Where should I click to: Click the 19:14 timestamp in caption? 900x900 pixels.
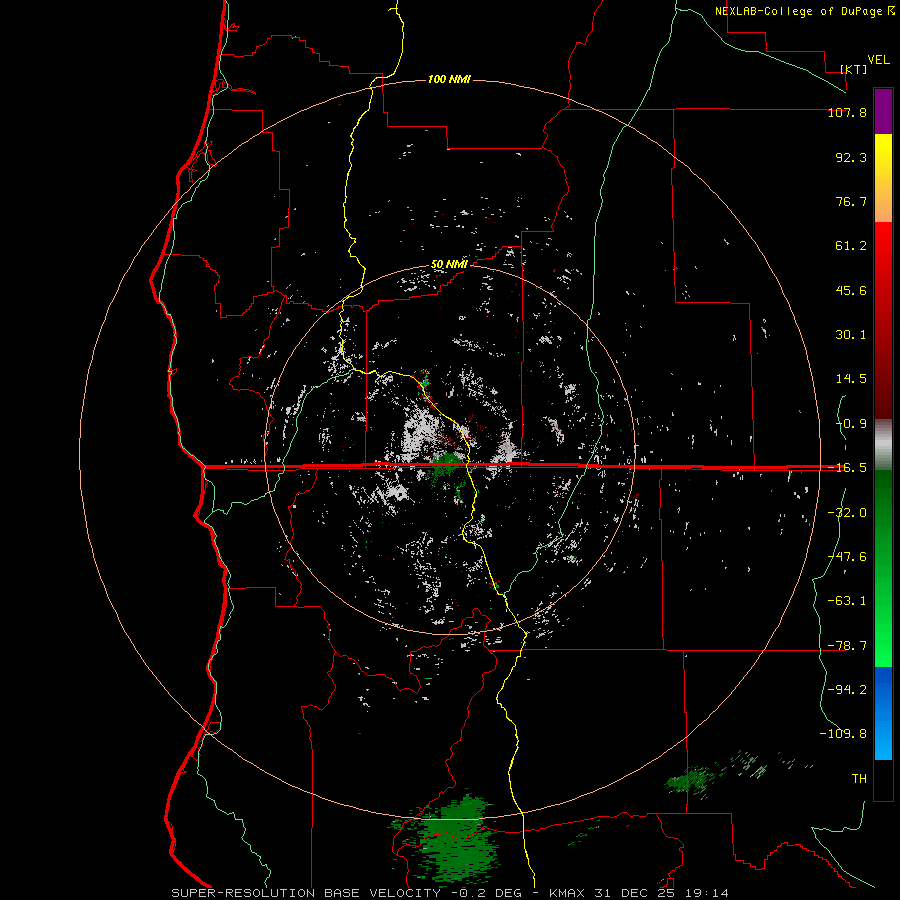pyautogui.click(x=709, y=893)
